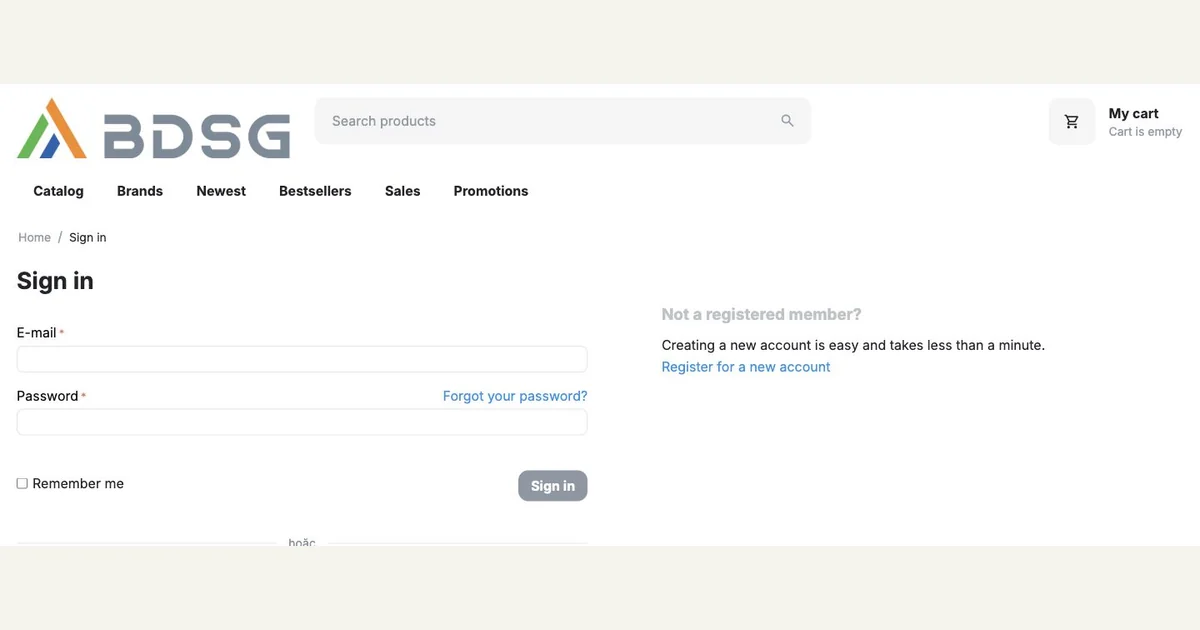Click the Search products field
The image size is (1200, 630).
[563, 121]
